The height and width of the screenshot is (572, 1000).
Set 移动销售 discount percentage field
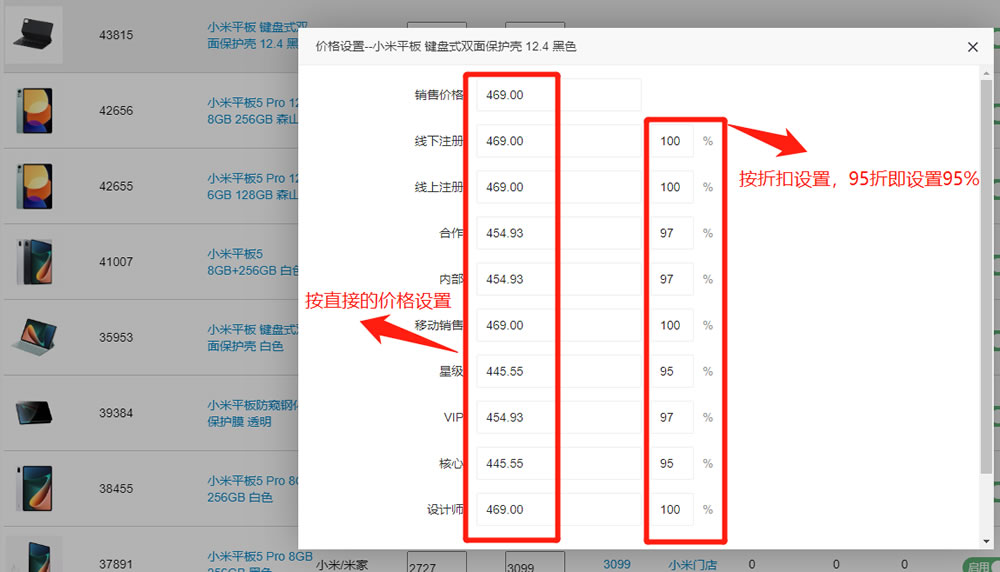point(672,325)
